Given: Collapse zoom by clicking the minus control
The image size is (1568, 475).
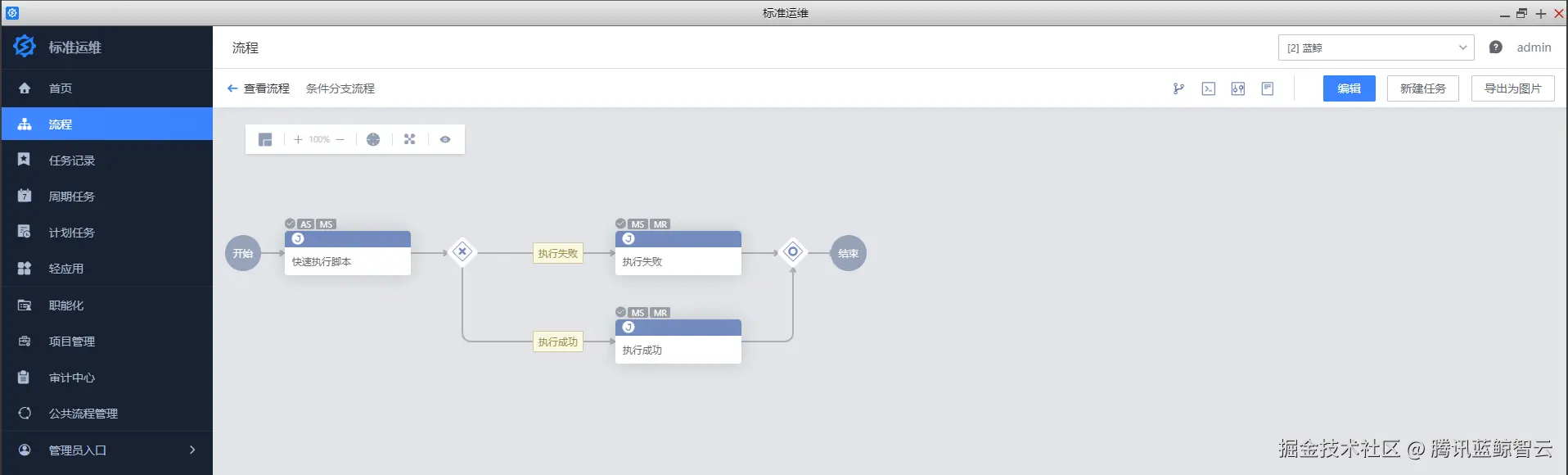Looking at the screenshot, I should click(x=340, y=139).
